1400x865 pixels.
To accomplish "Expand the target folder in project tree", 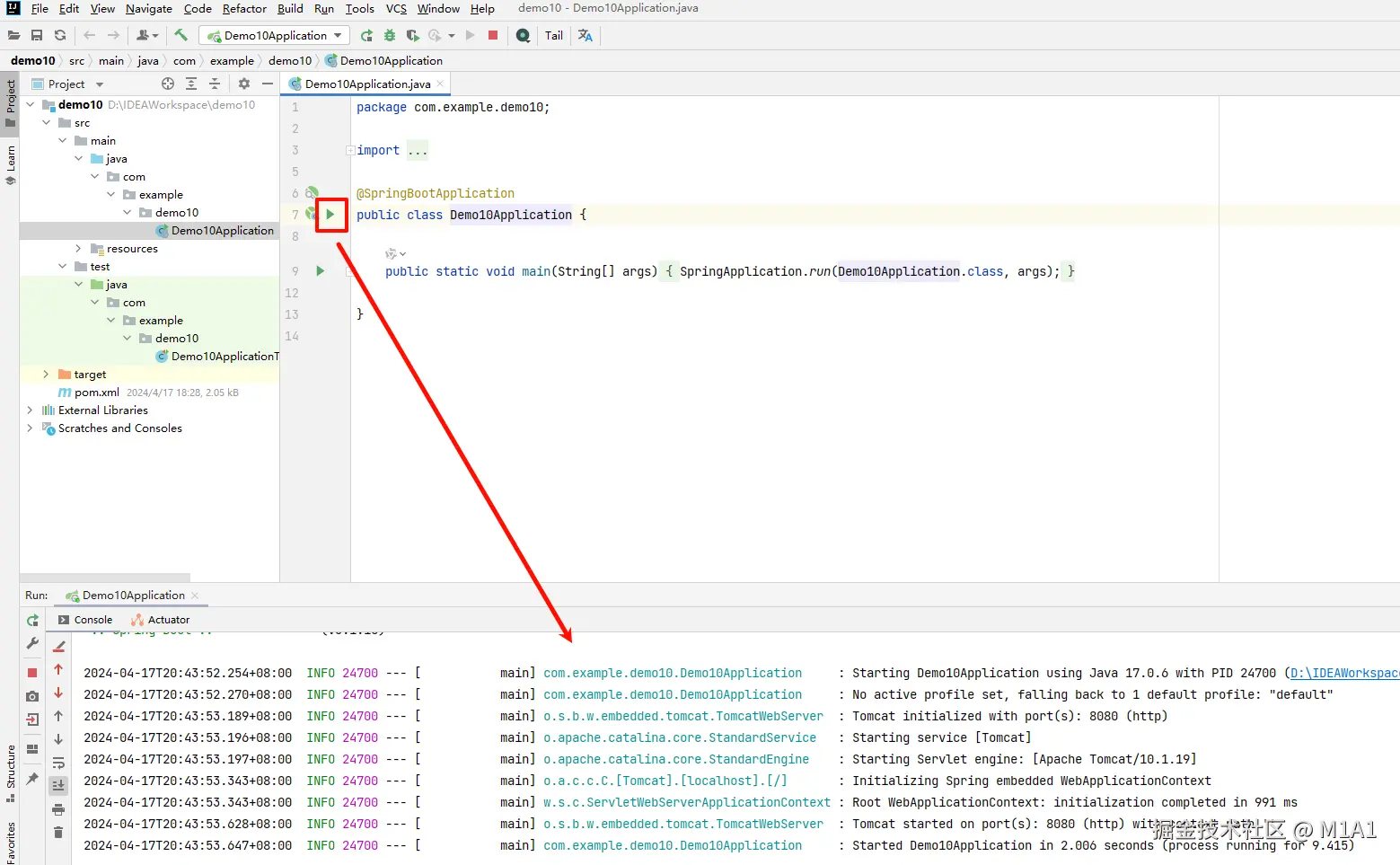I will (x=46, y=375).
